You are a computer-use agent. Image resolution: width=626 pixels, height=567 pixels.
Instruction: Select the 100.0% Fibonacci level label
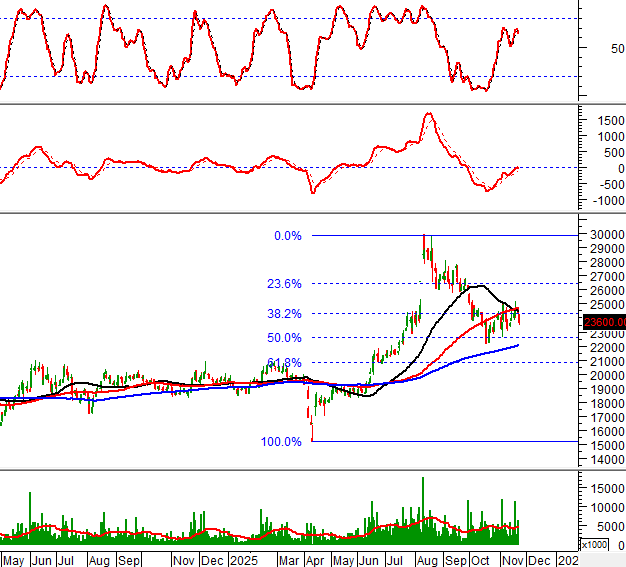point(280,441)
